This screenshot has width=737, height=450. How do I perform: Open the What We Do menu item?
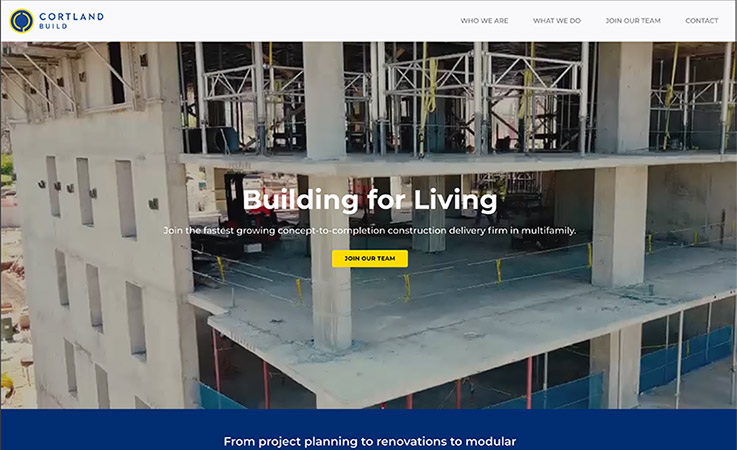point(557,21)
